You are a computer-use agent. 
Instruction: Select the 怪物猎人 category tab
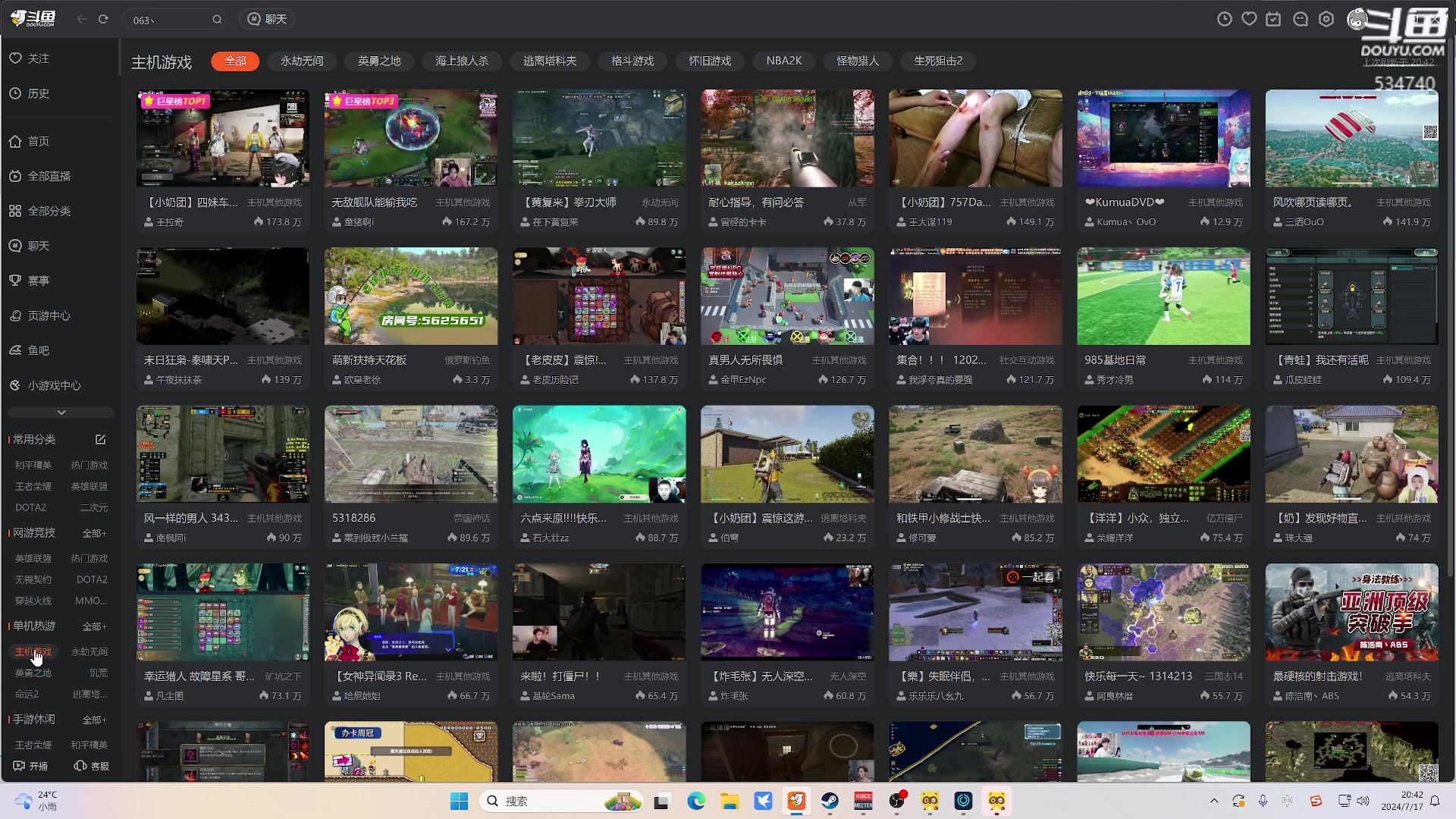coord(858,61)
